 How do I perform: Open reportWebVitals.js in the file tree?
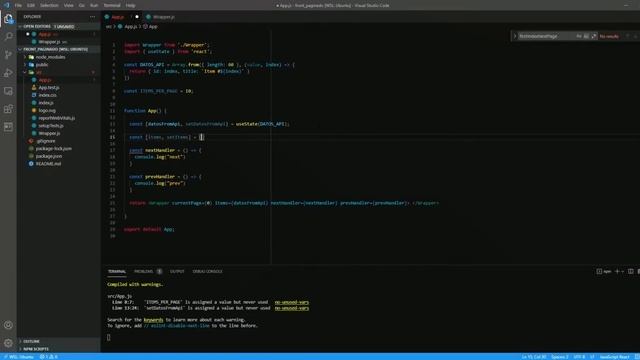point(57,118)
